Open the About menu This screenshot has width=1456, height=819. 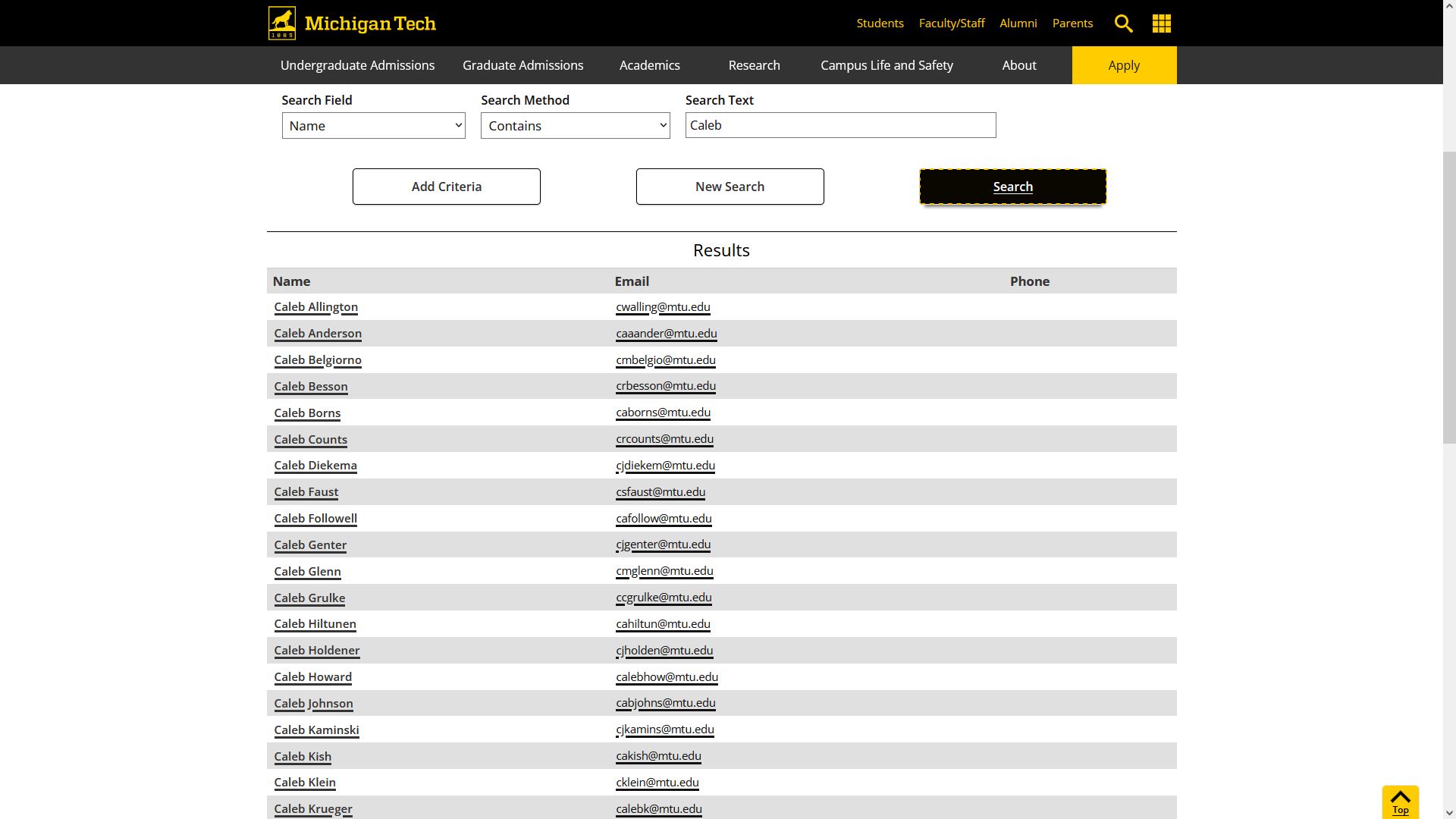pyautogui.click(x=1019, y=65)
